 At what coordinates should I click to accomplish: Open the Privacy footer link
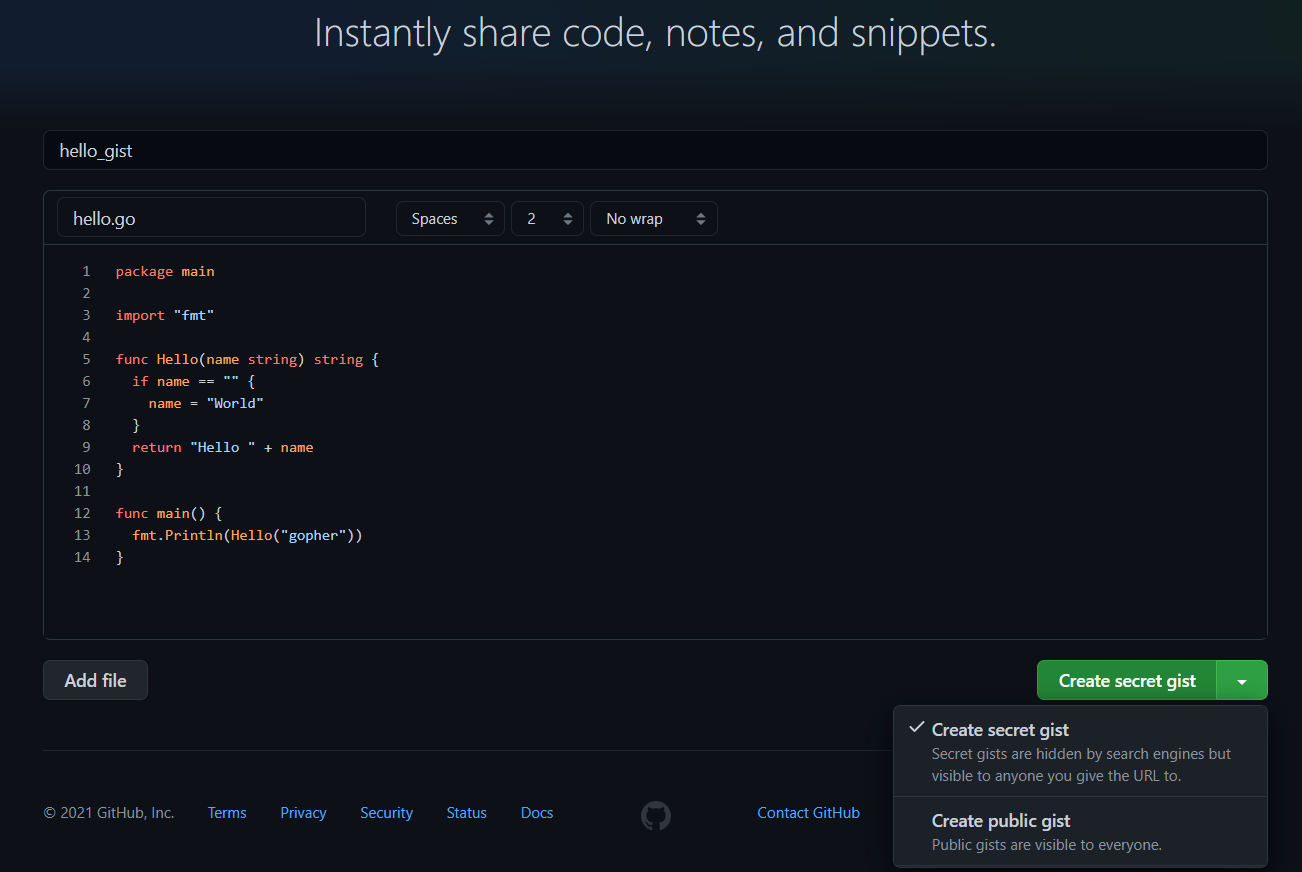tap(303, 813)
